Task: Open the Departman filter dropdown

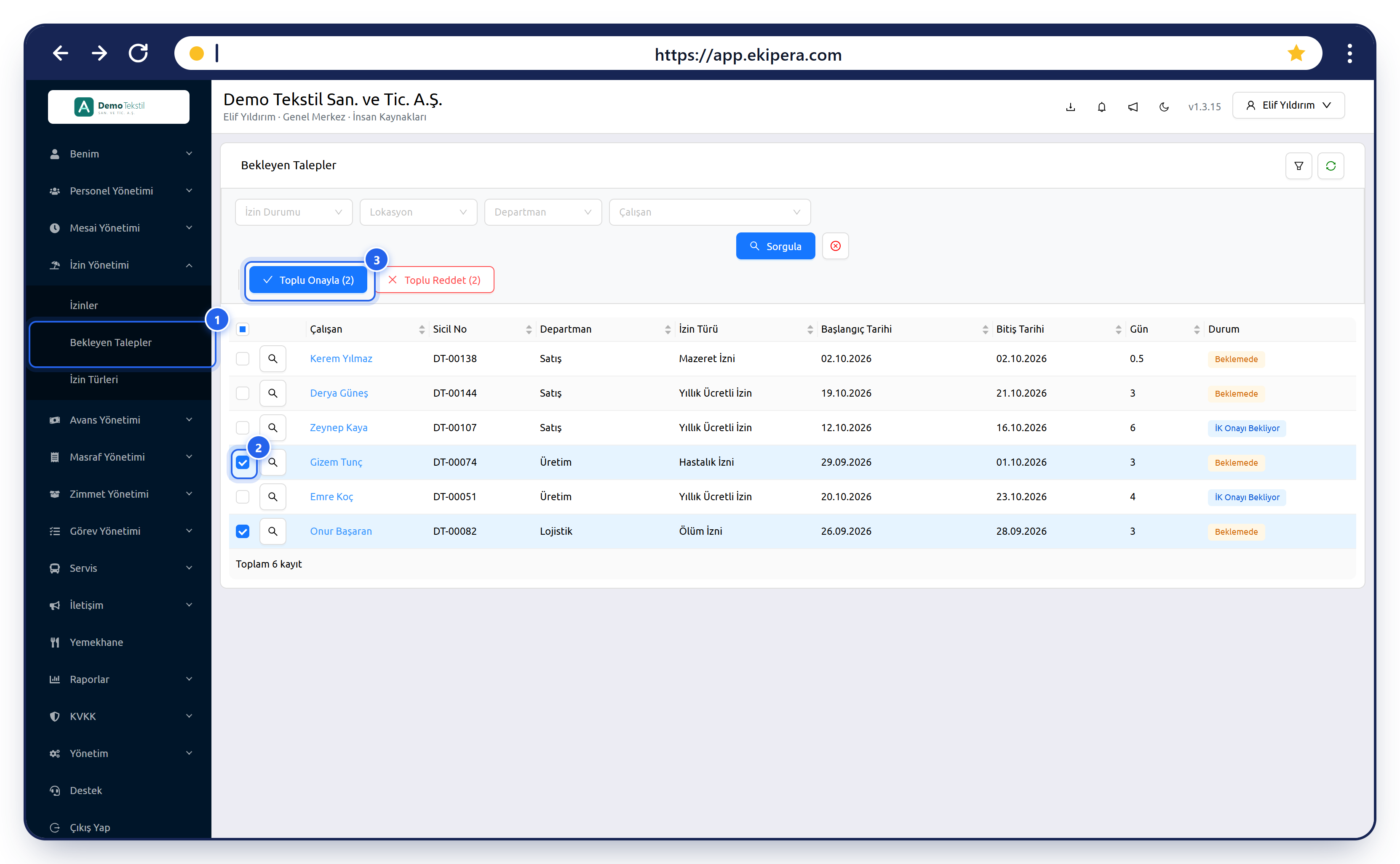Action: (543, 212)
